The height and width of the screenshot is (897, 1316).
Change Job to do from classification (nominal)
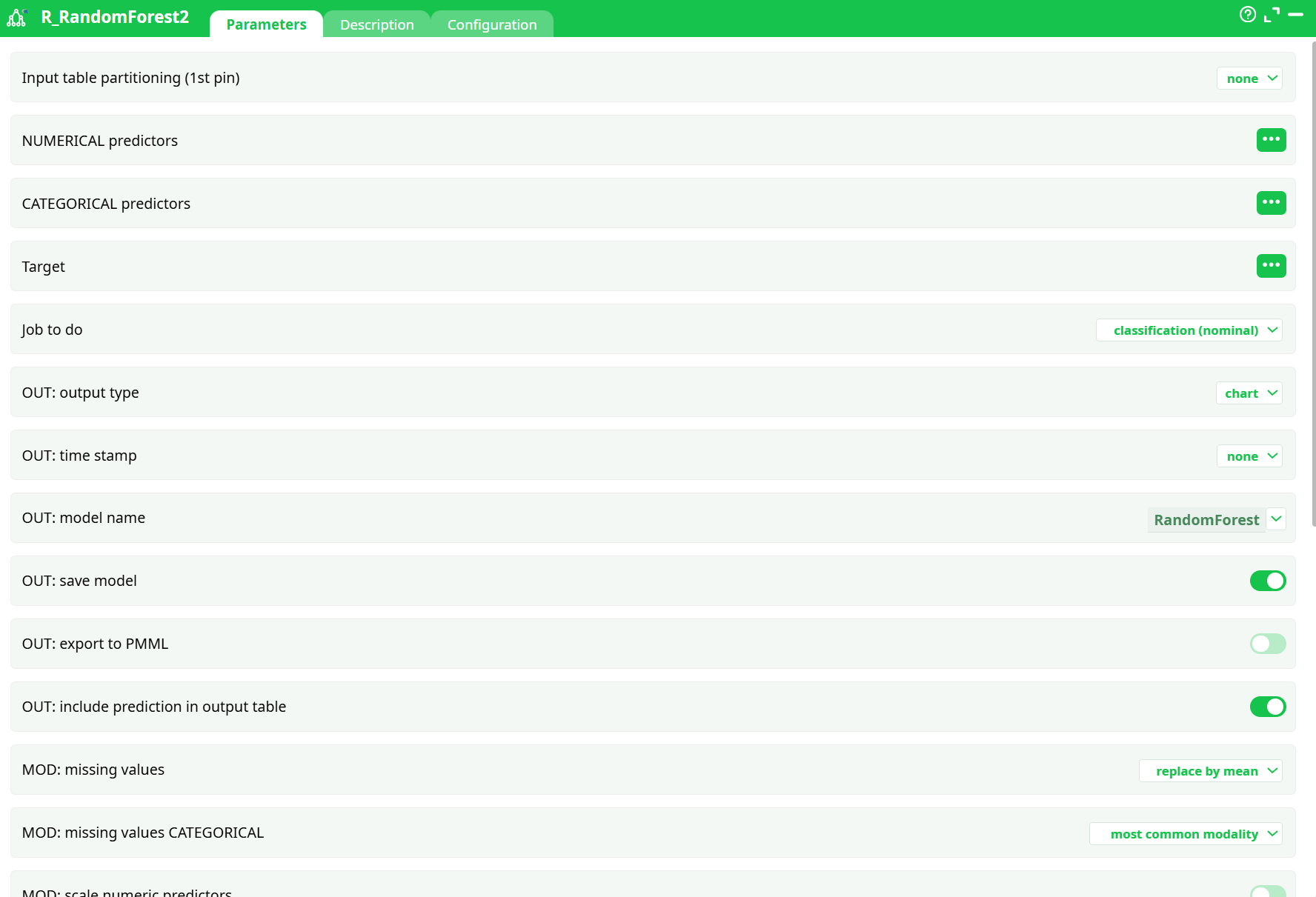pos(1189,330)
